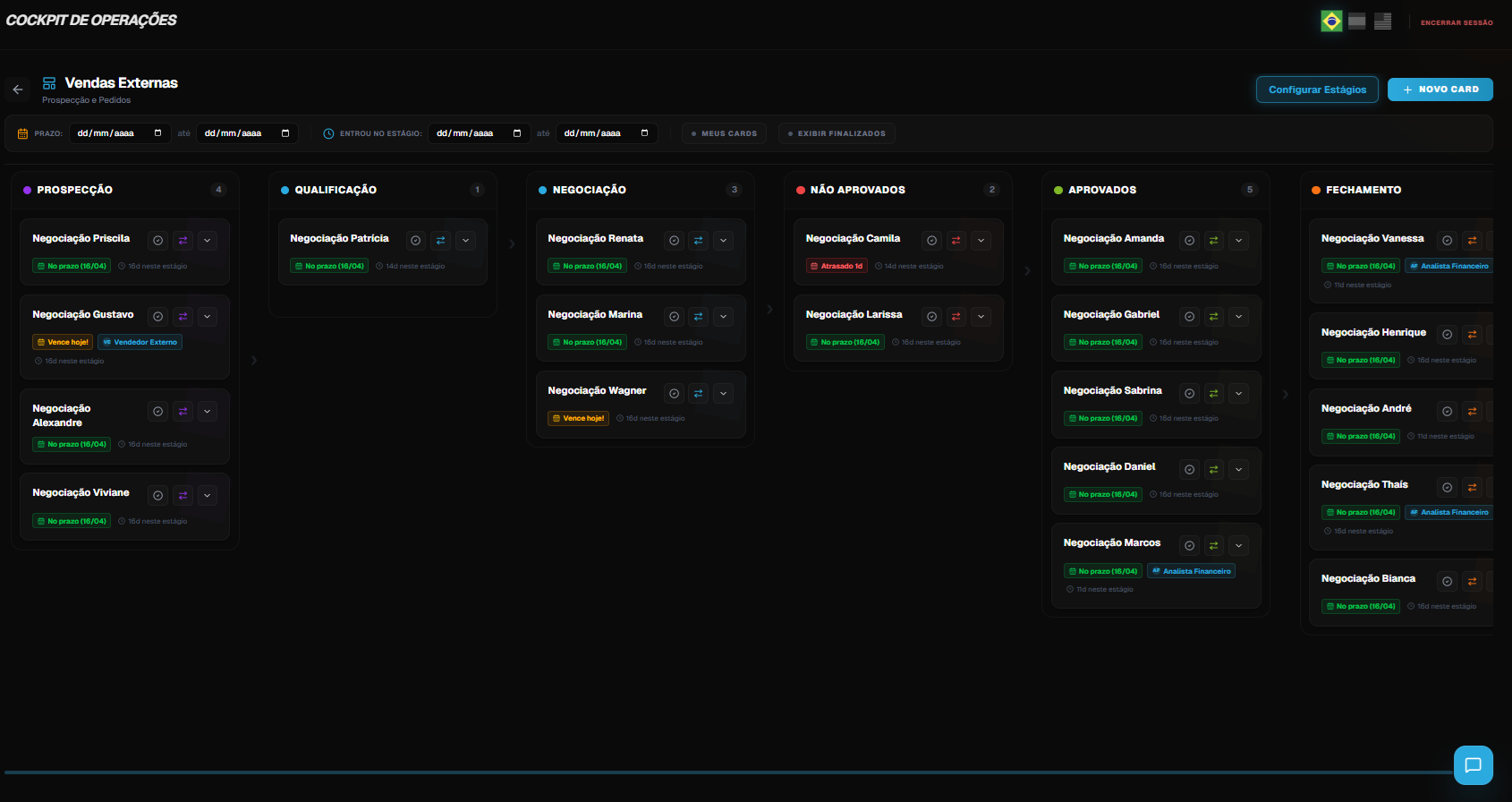The width and height of the screenshot is (1512, 802).
Task: Click move-stage arrows on Negociação Alexandre
Action: (x=183, y=412)
